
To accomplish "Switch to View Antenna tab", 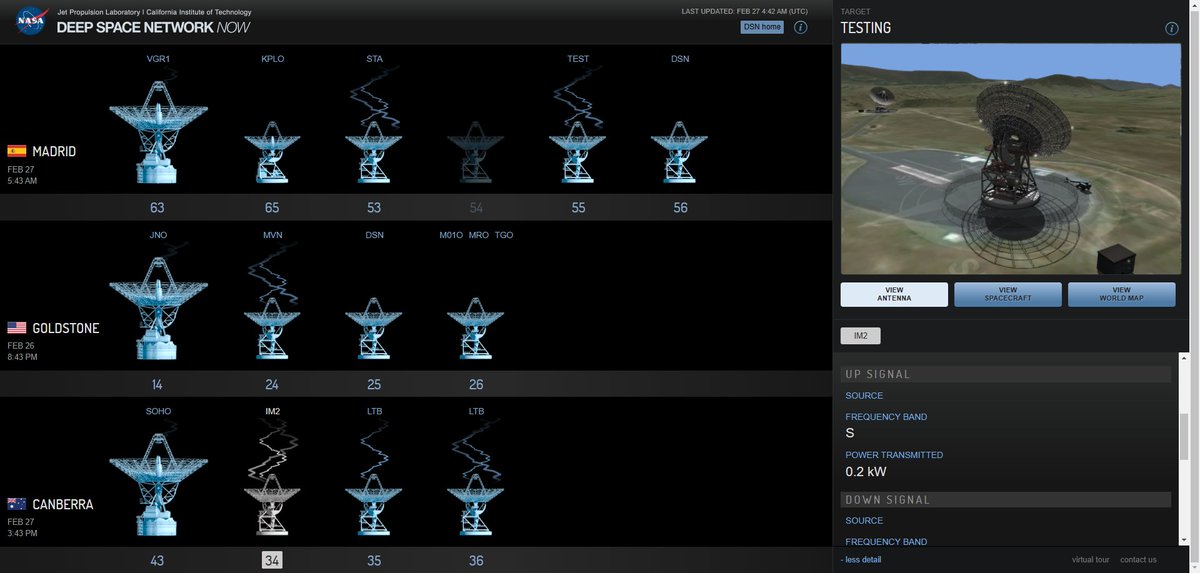I will coord(894,294).
